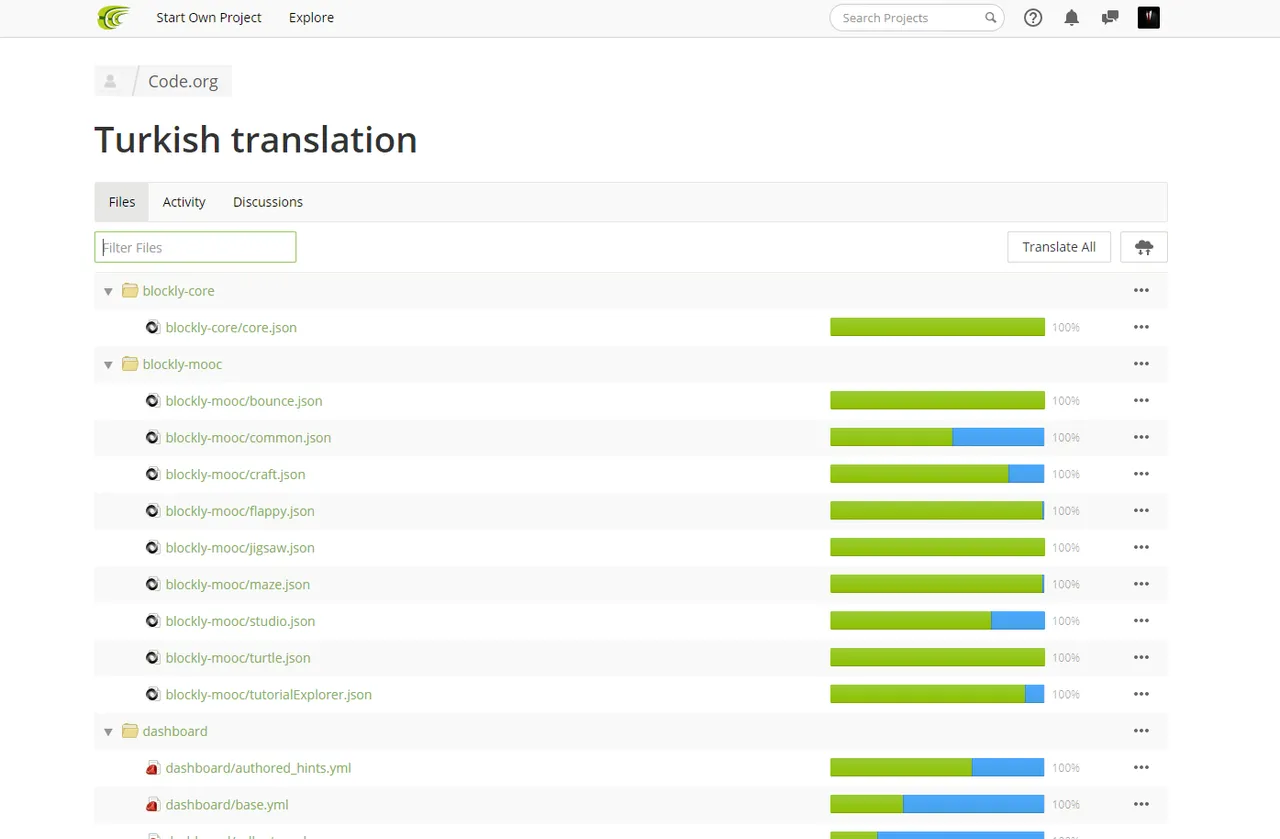This screenshot has width=1280, height=839.
Task: Click the dashboard folder name
Action: click(175, 731)
